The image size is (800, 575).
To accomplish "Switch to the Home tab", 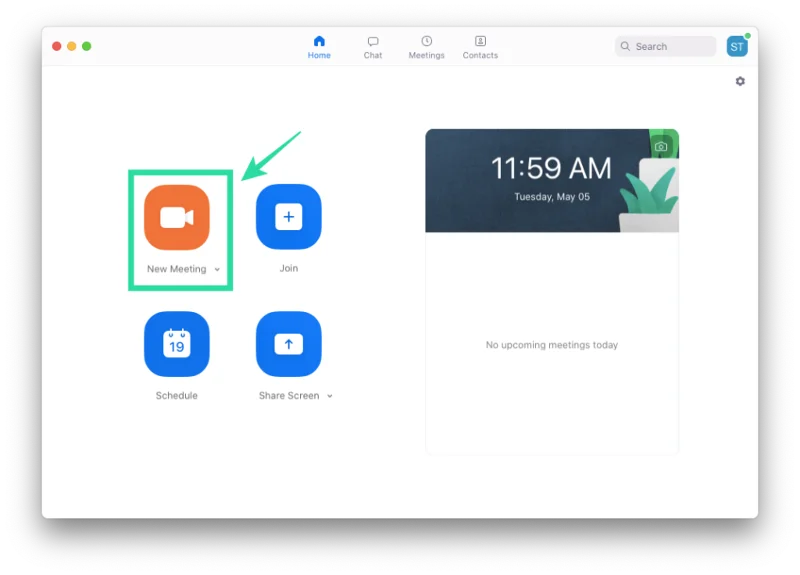I will [319, 47].
